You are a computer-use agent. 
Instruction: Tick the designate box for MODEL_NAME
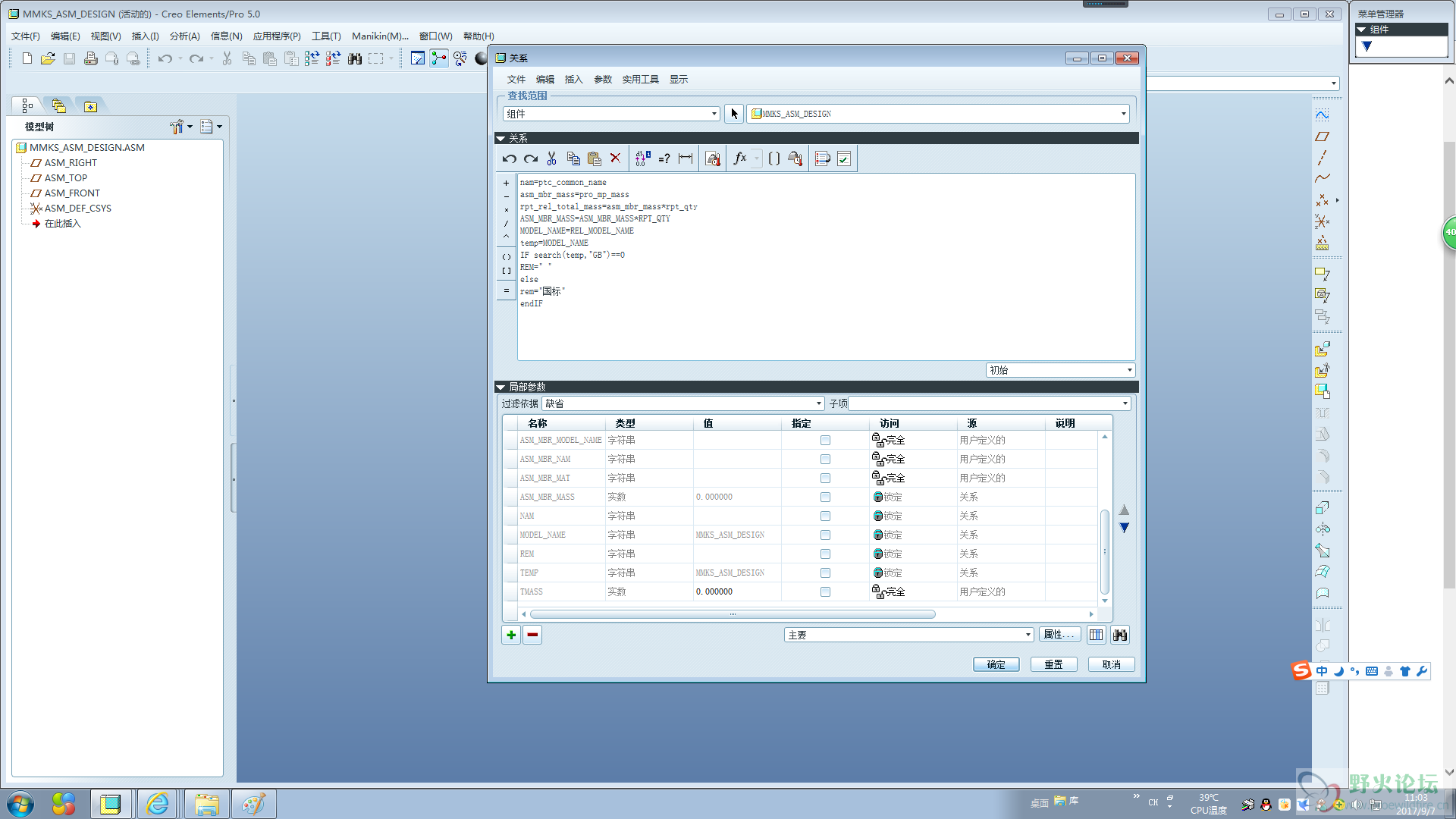tap(825, 535)
